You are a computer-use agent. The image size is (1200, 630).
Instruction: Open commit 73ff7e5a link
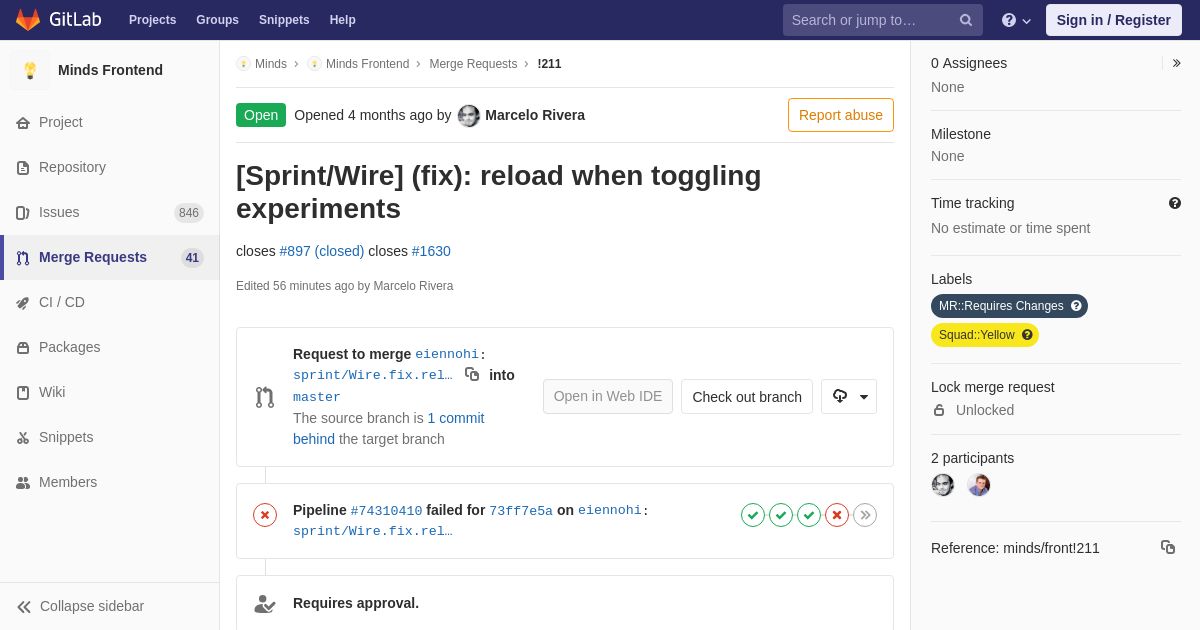click(x=521, y=511)
